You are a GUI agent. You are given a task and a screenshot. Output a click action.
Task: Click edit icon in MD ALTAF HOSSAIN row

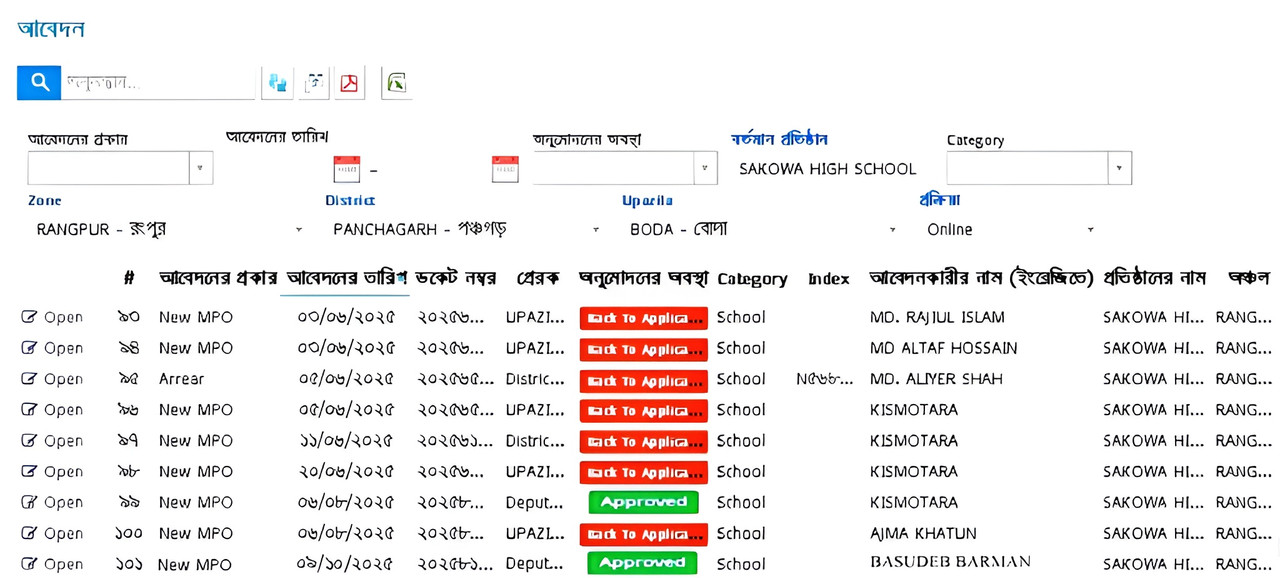tap(29, 348)
